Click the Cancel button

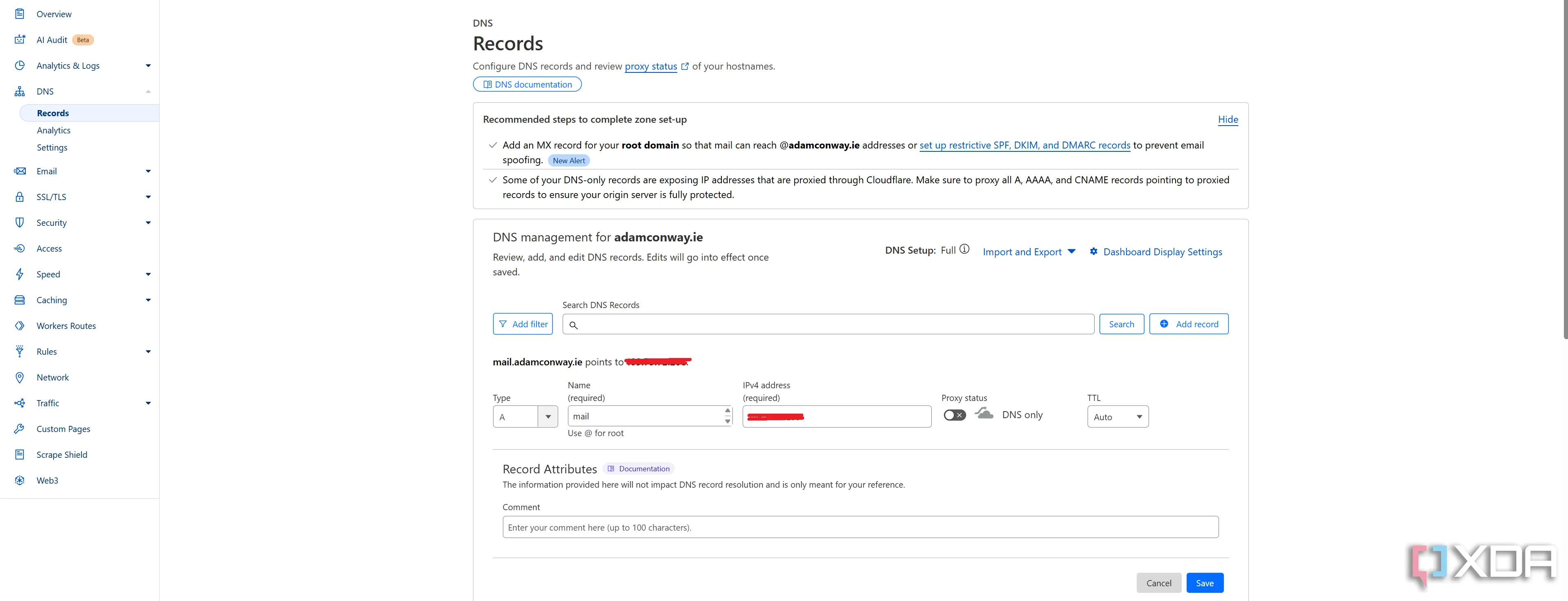[1158, 583]
